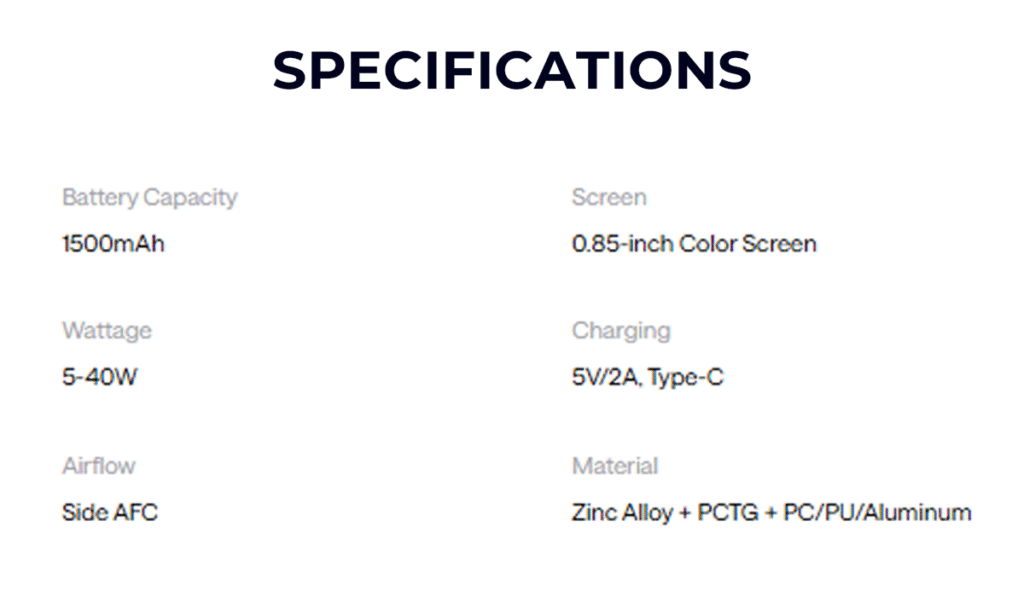This screenshot has height=614, width=1024.
Task: Select the Screen label
Action: coord(609,197)
